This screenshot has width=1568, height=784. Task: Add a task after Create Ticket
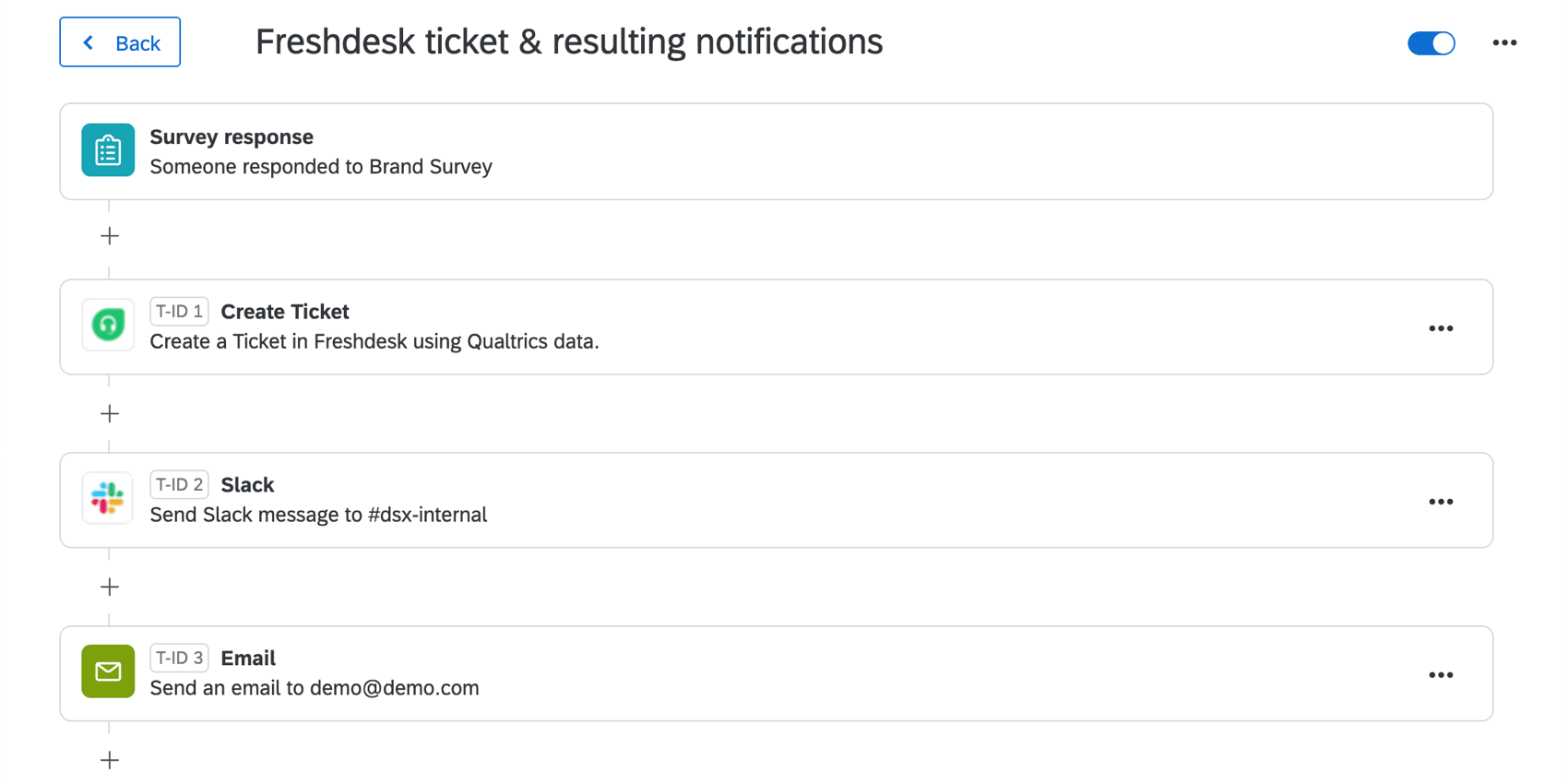click(110, 413)
